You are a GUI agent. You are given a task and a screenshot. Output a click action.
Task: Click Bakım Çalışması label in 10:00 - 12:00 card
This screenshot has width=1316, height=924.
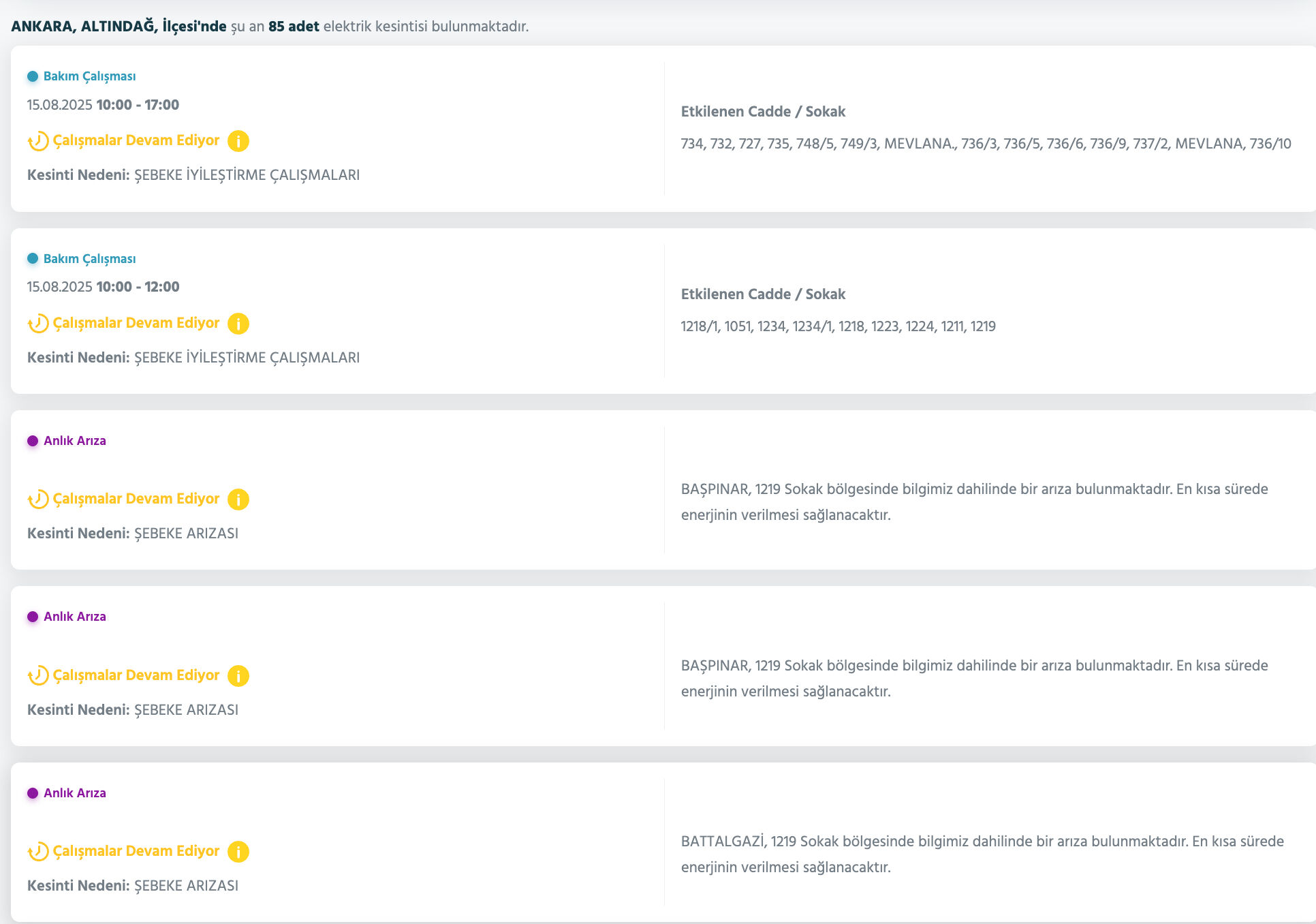(x=89, y=259)
